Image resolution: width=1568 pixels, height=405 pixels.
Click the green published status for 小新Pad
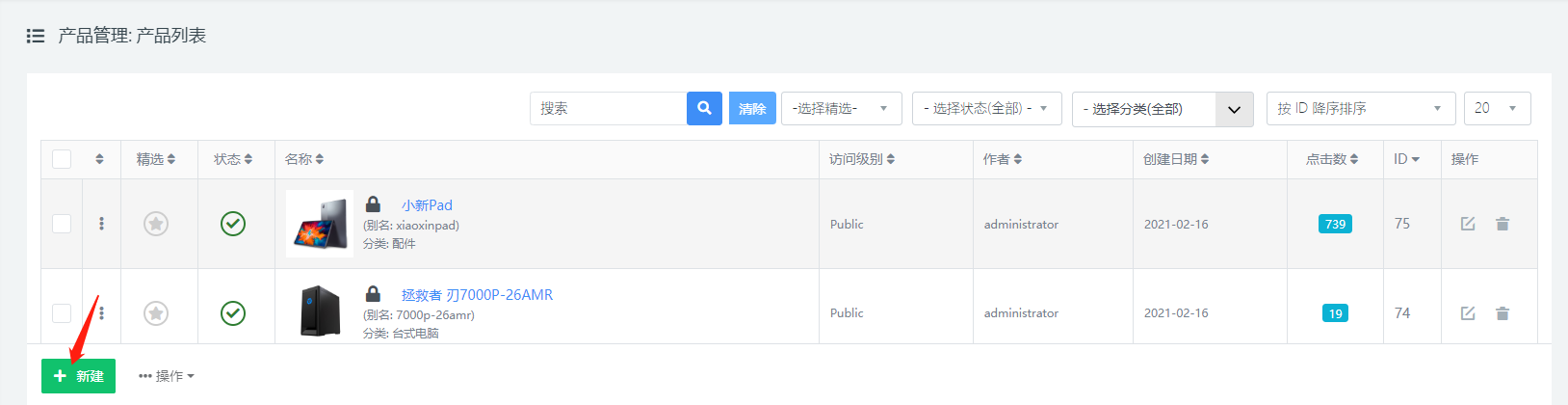click(x=233, y=224)
